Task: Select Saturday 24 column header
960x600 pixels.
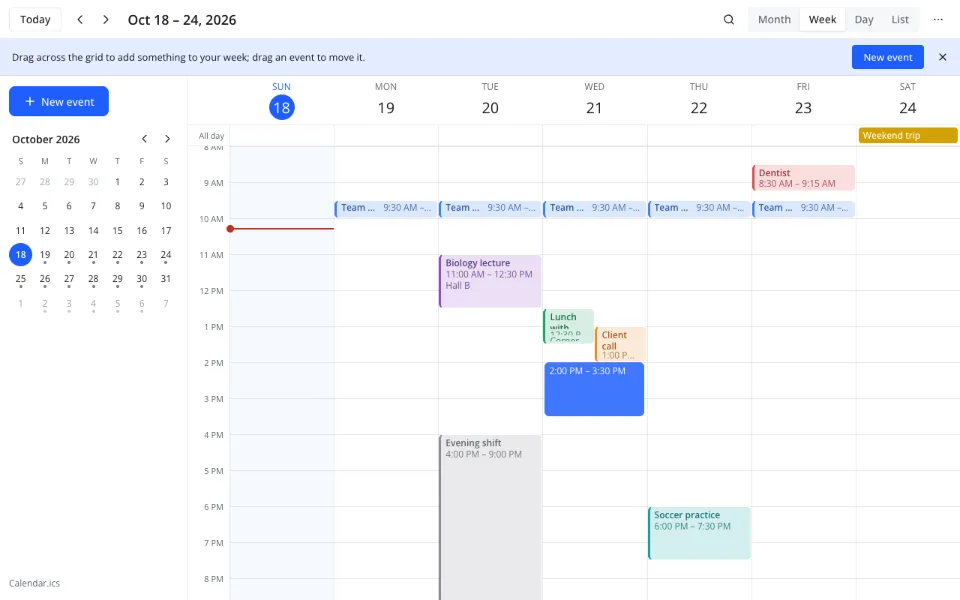Action: [908, 100]
